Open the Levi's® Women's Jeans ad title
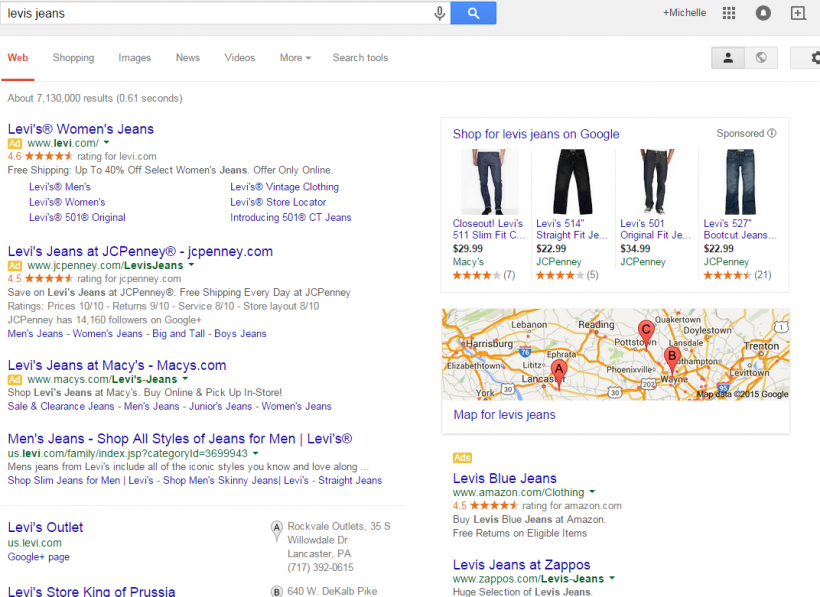This screenshot has width=820, height=597. pos(81,129)
